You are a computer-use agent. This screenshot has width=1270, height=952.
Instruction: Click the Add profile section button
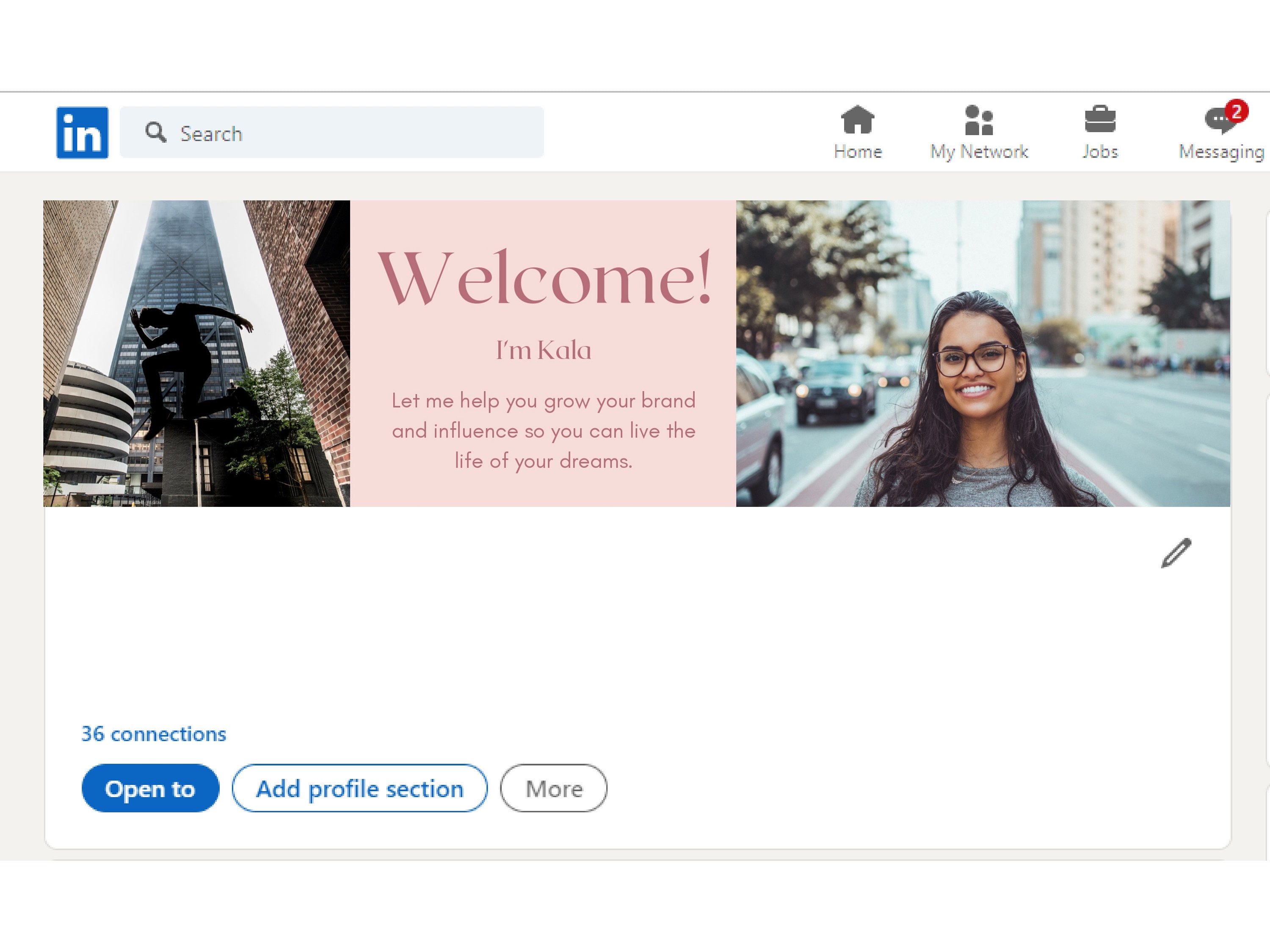[359, 788]
